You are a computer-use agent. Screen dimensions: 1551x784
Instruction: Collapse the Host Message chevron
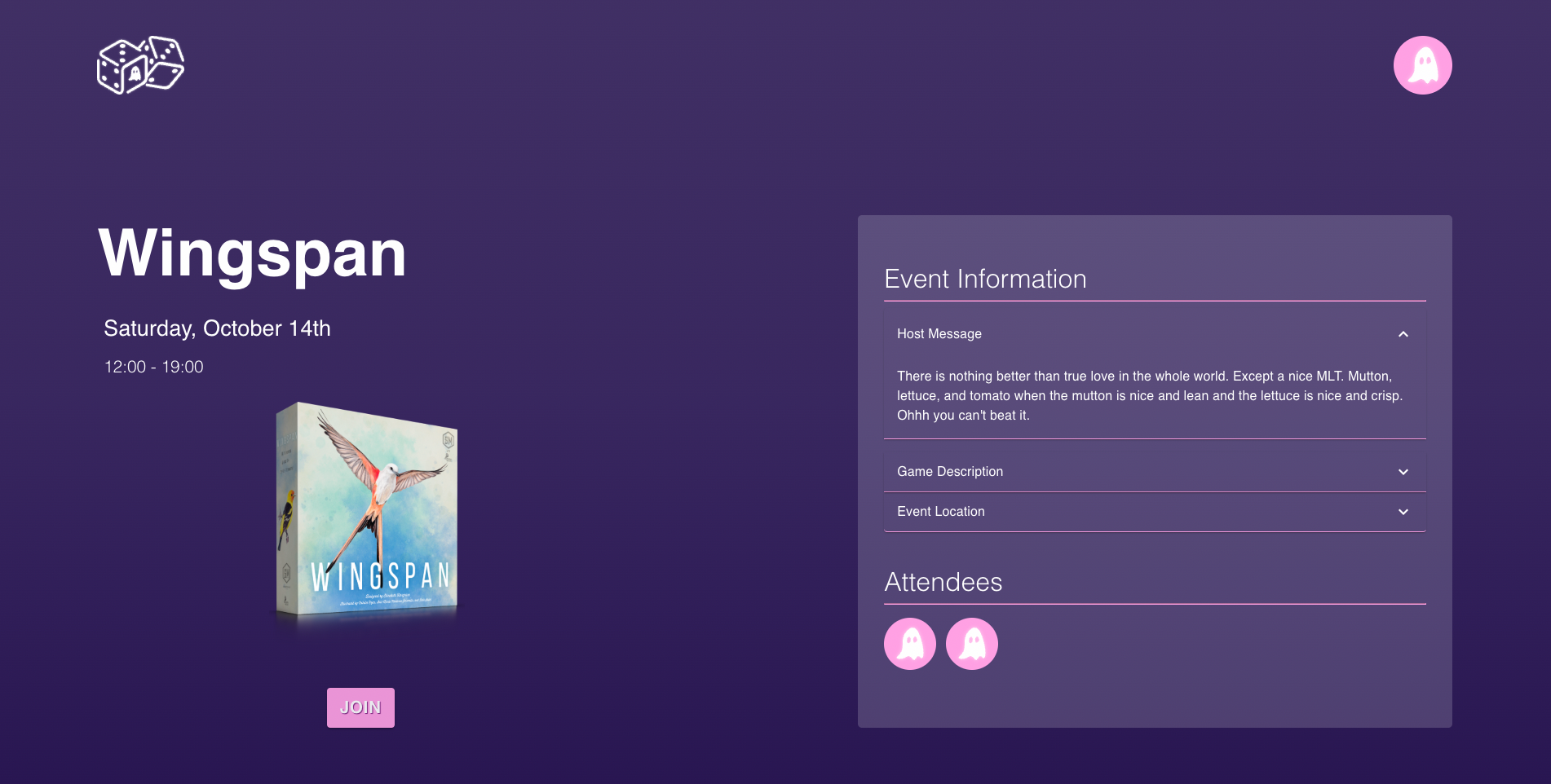click(1403, 334)
